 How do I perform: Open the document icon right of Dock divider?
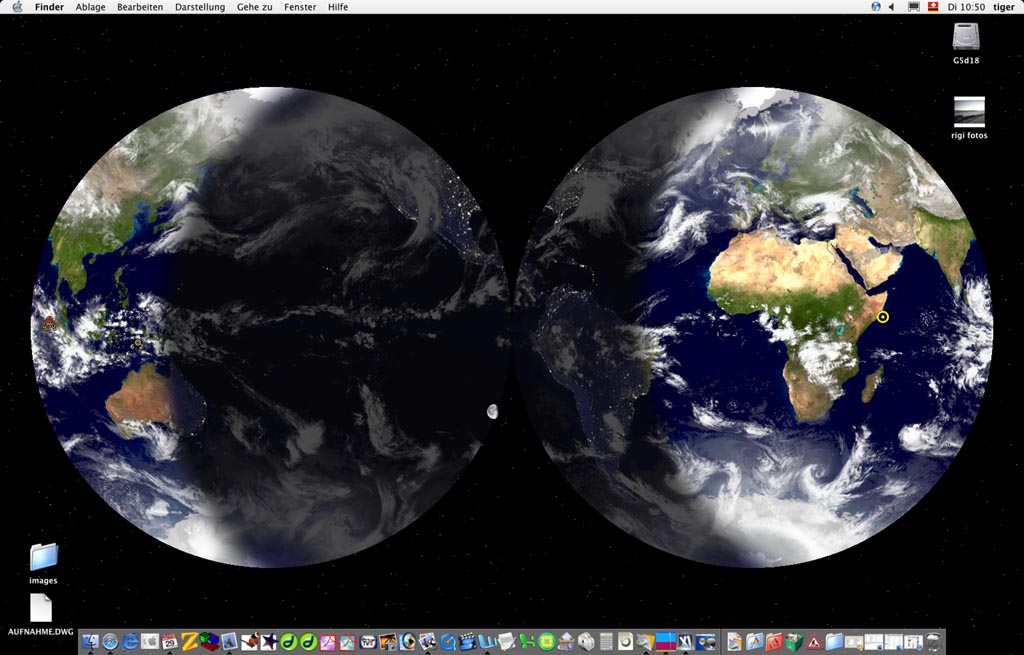[735, 641]
